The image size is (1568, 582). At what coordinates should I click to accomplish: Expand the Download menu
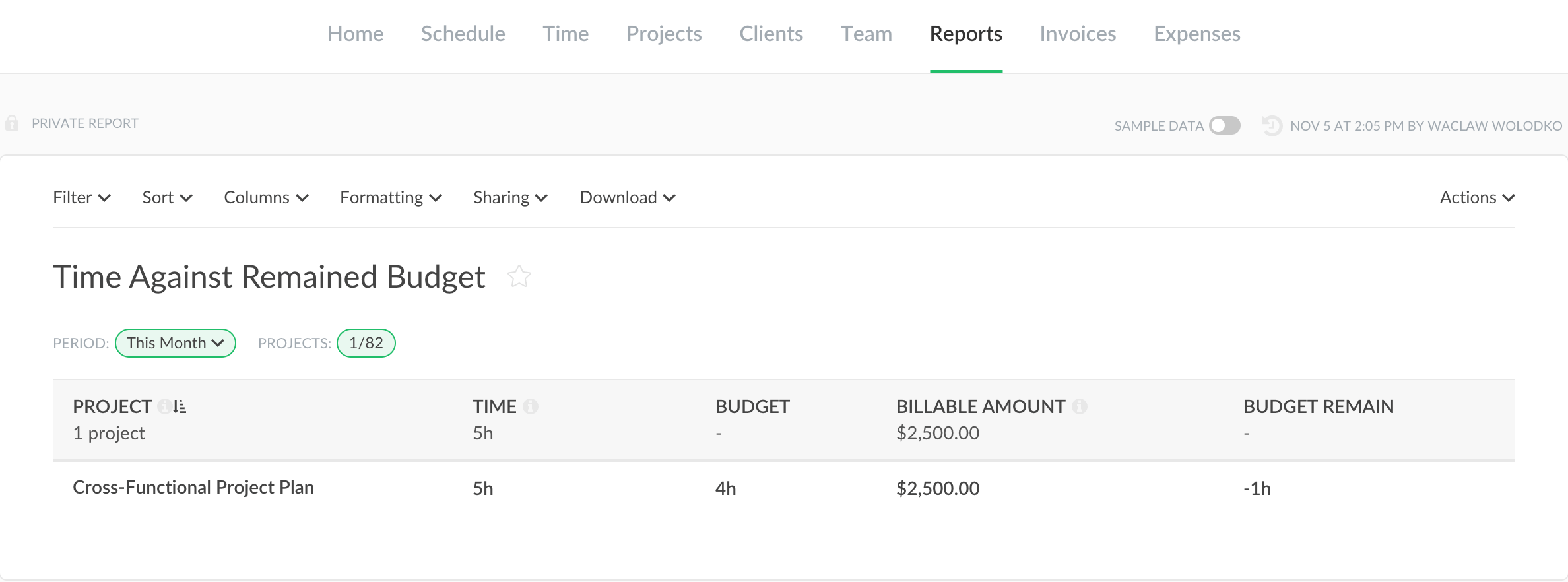(627, 197)
